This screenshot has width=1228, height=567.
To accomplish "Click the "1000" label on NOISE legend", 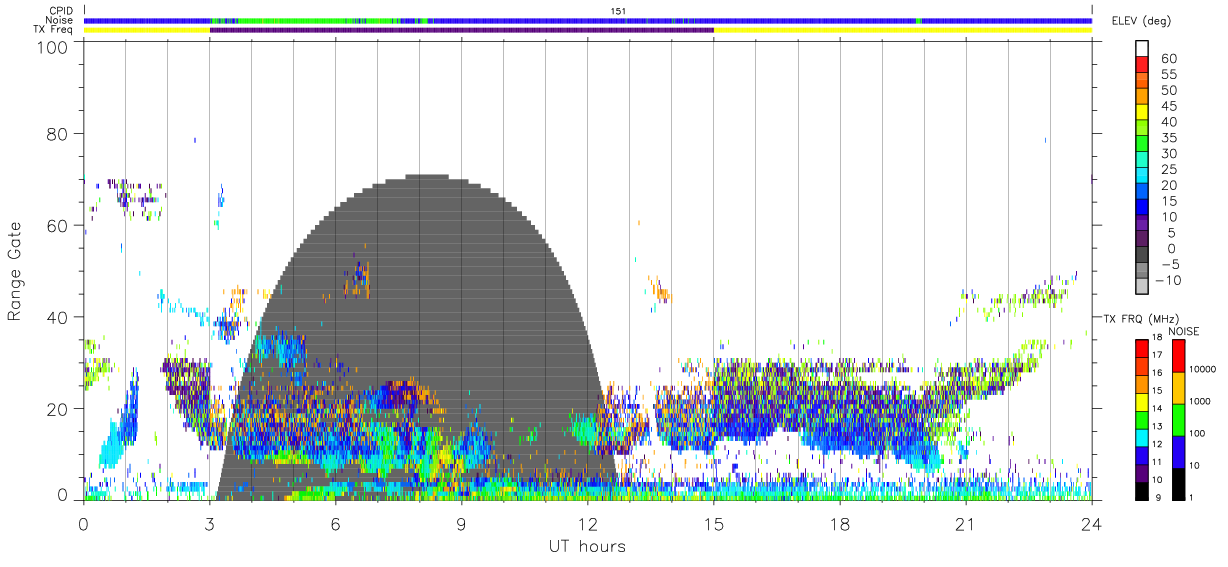I will point(1201,401).
